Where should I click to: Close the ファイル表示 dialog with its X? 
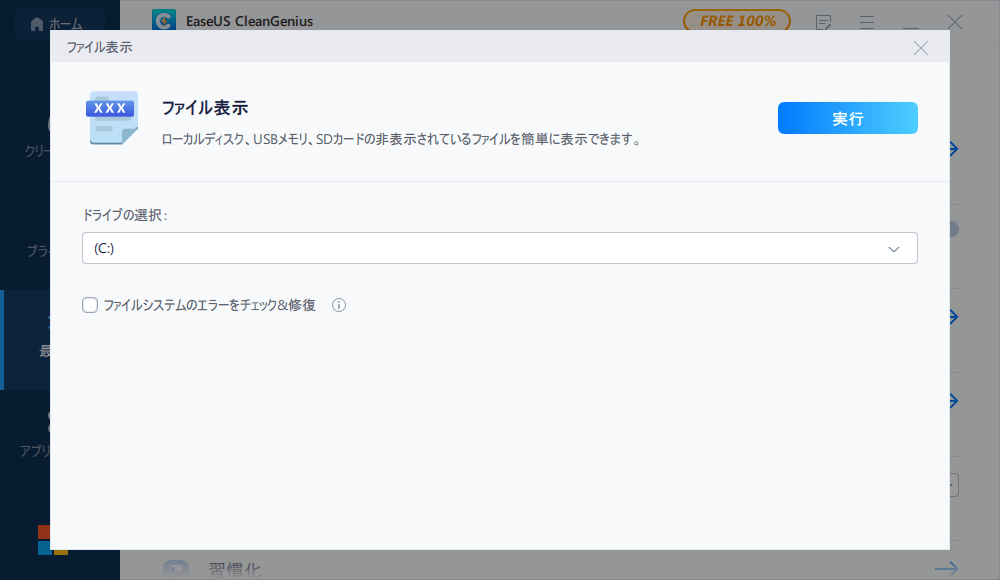(x=920, y=46)
